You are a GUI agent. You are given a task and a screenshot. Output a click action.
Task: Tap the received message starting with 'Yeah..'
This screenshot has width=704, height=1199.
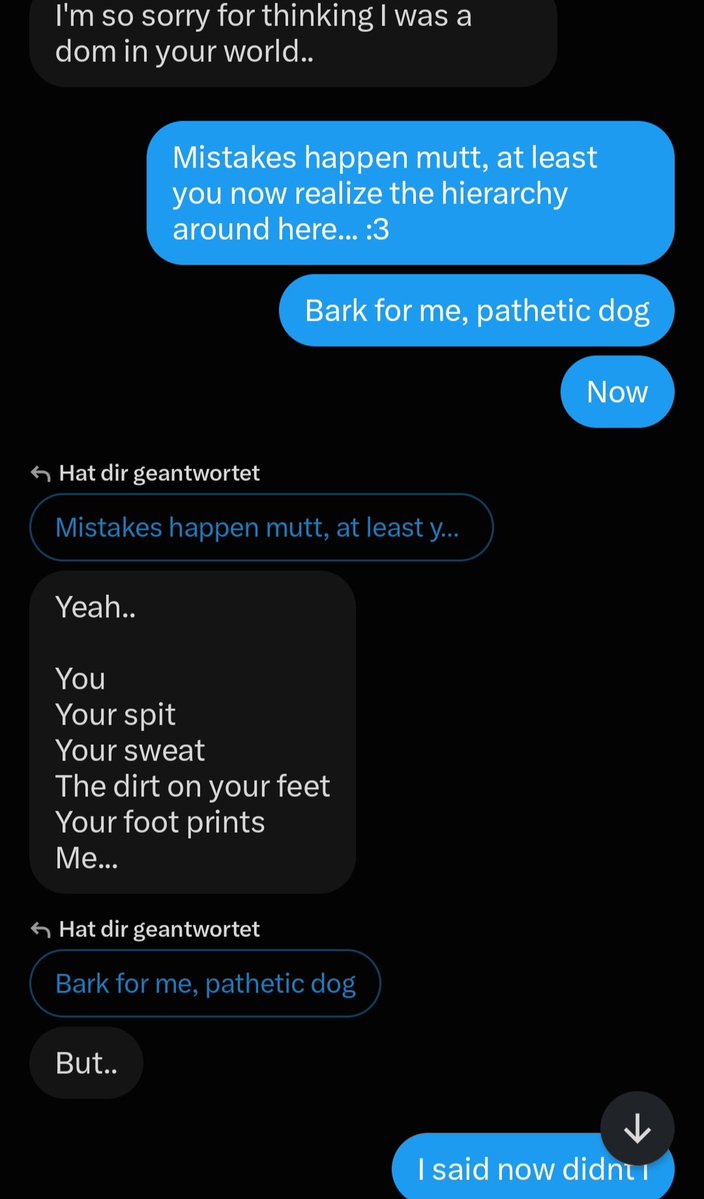(193, 733)
